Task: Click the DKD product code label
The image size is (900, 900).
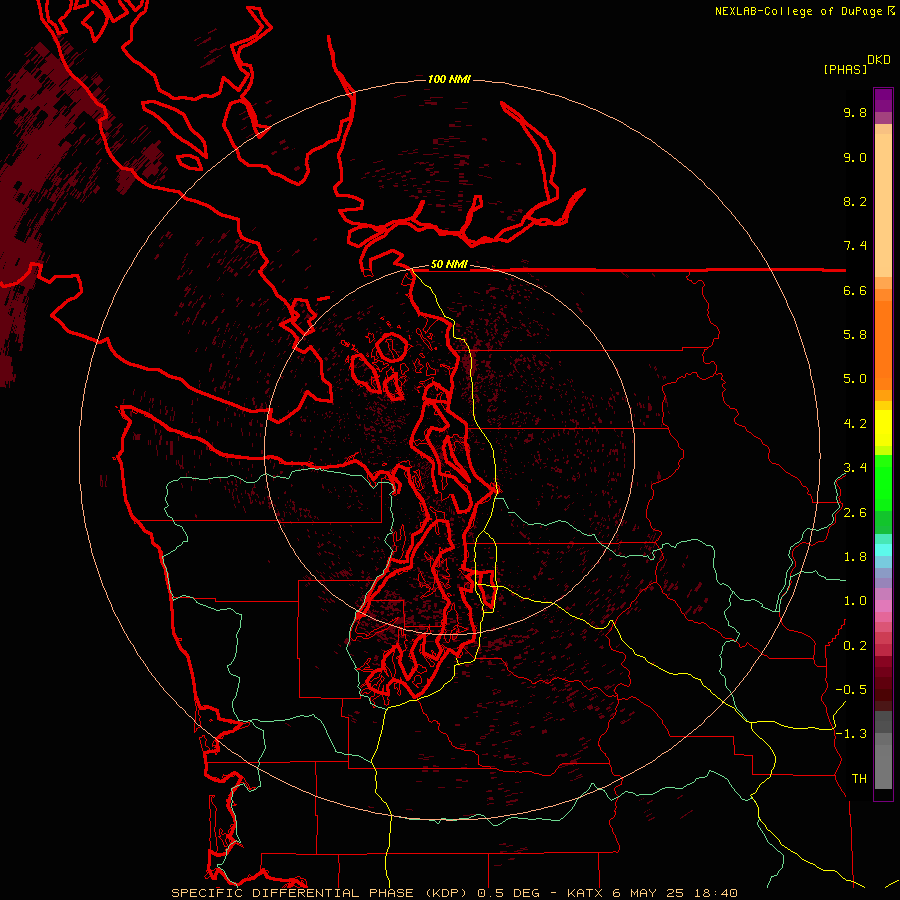Action: (x=879, y=60)
